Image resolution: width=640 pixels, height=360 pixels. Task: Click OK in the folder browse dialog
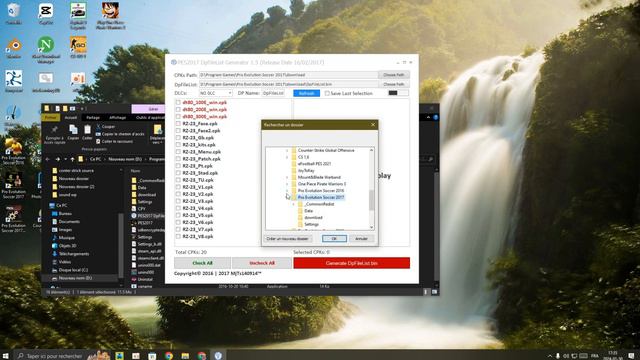(x=334, y=238)
